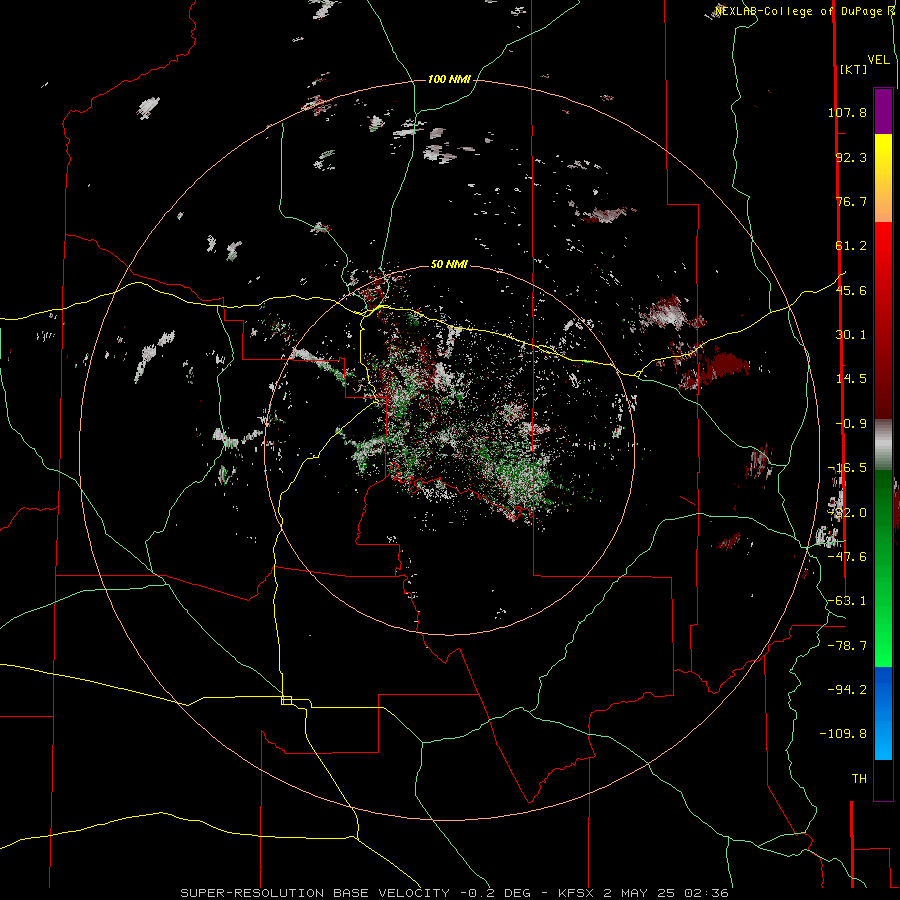The width and height of the screenshot is (900, 900).
Task: Click the 100 NMI range ring label
Action: pos(449,79)
